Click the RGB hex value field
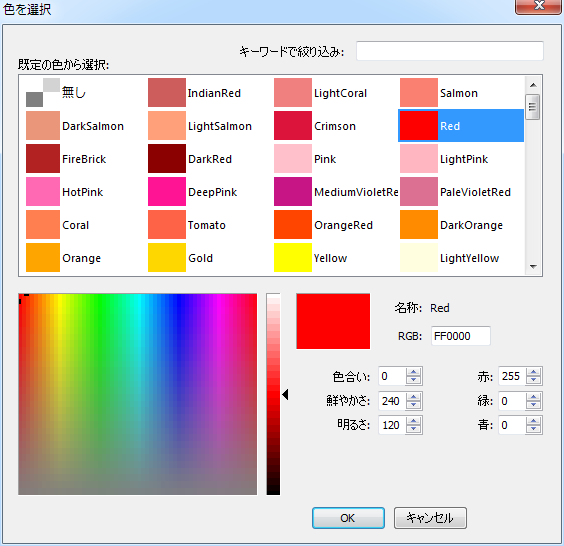 click(461, 336)
